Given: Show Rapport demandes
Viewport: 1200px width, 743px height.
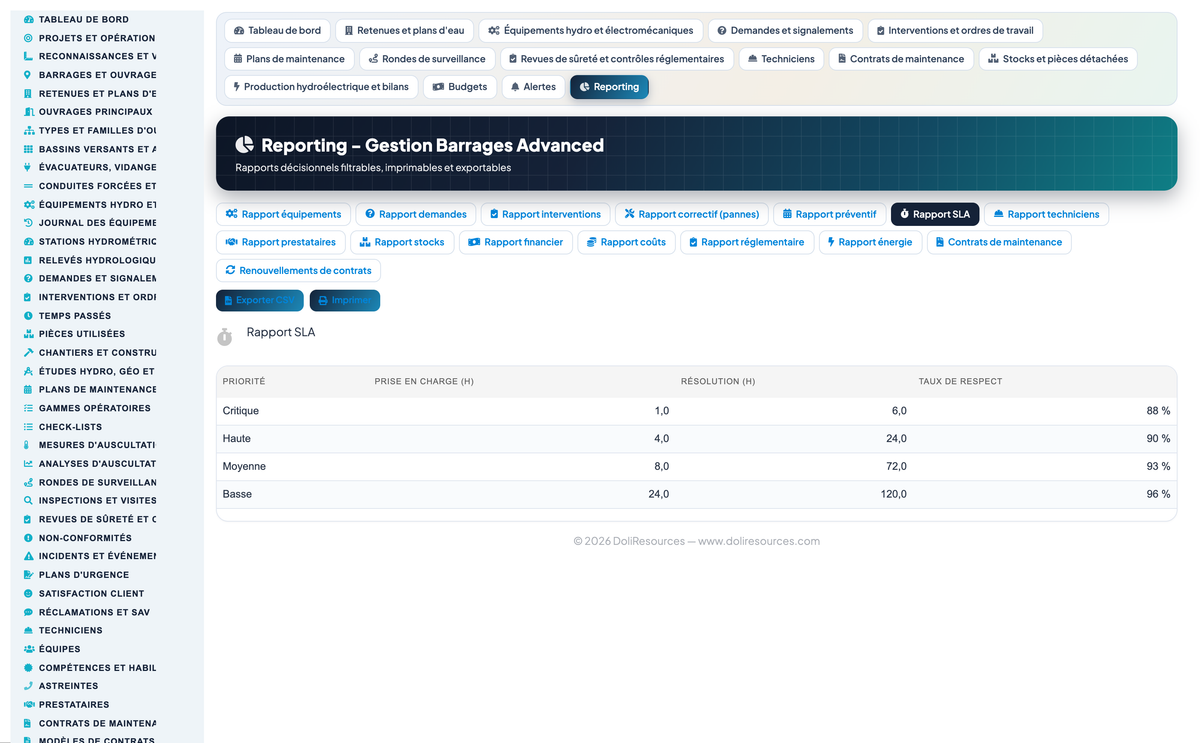Looking at the screenshot, I should coord(416,214).
